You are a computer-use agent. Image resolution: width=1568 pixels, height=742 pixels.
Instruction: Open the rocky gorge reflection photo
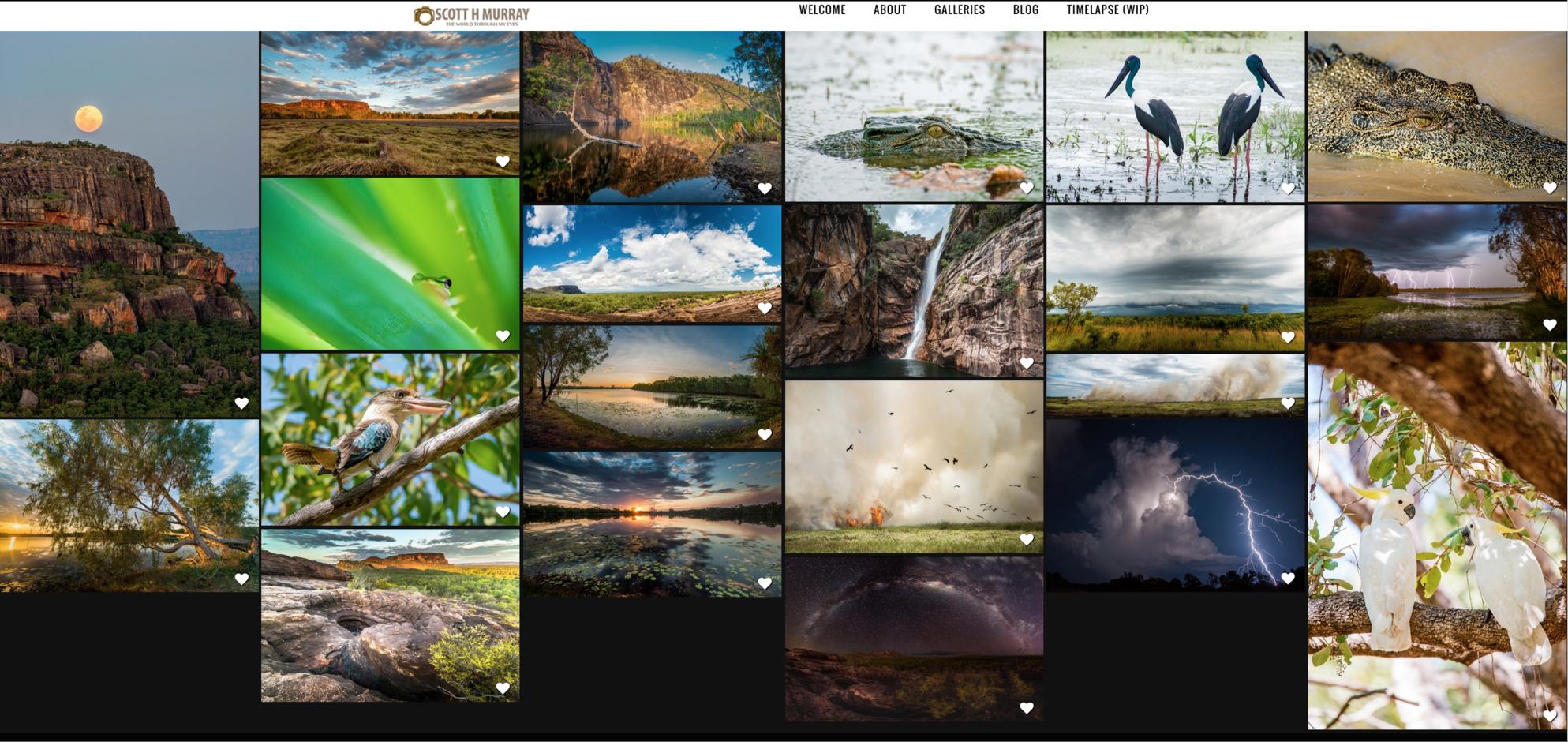pyautogui.click(x=652, y=116)
